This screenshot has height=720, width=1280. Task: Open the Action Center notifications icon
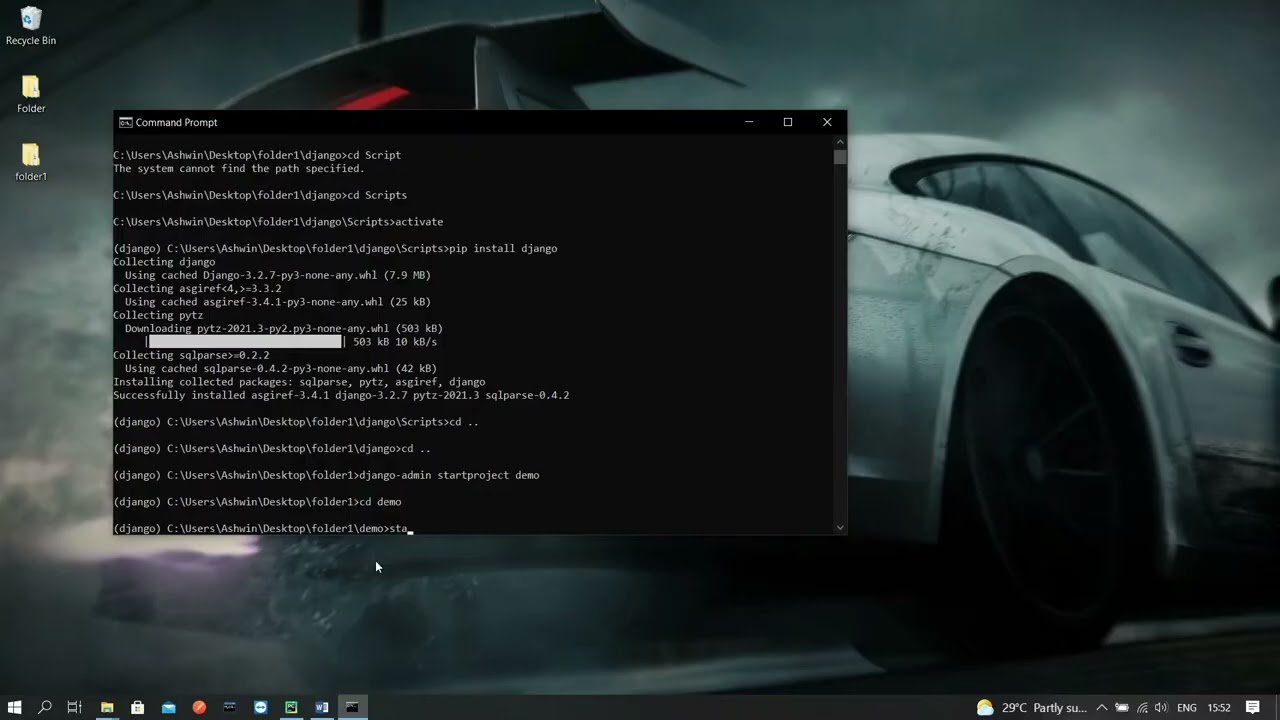point(1253,707)
